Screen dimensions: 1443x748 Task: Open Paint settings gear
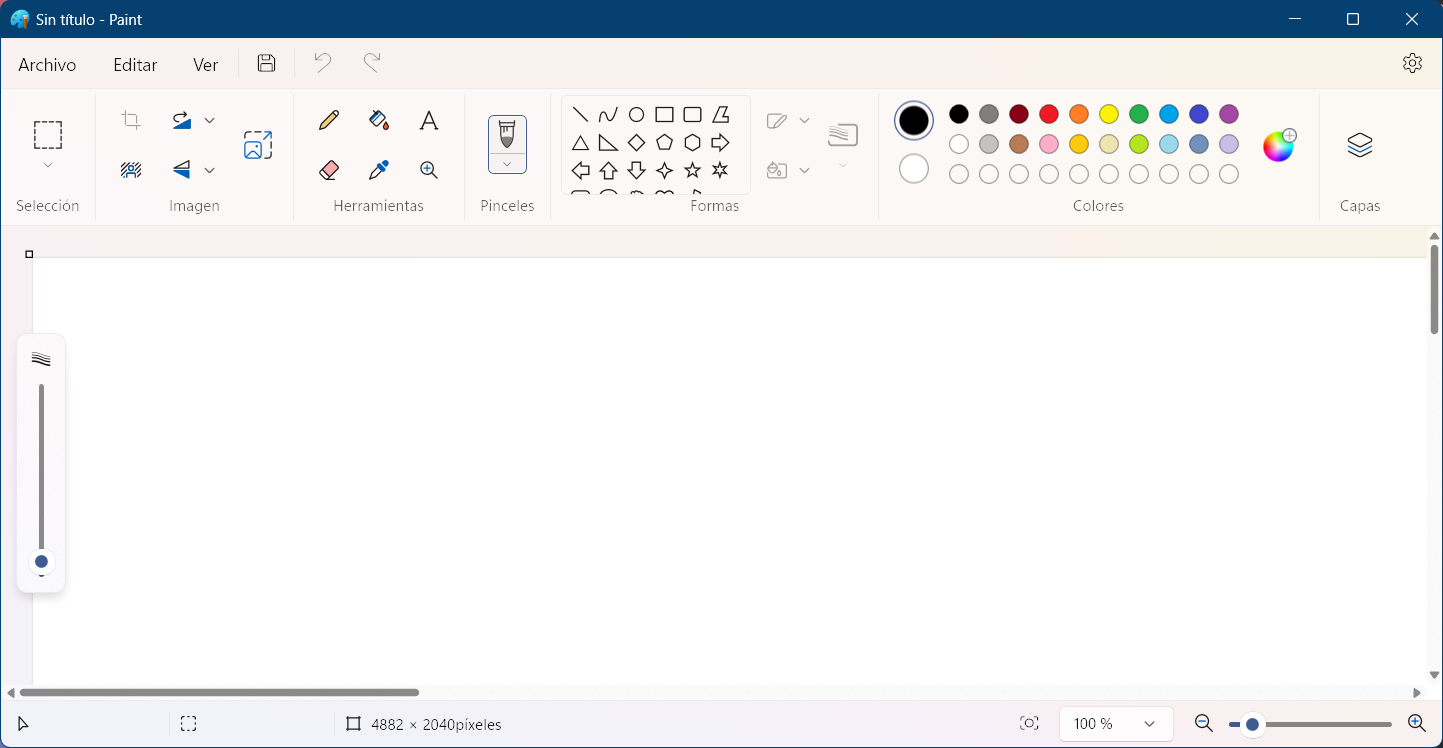click(x=1412, y=63)
